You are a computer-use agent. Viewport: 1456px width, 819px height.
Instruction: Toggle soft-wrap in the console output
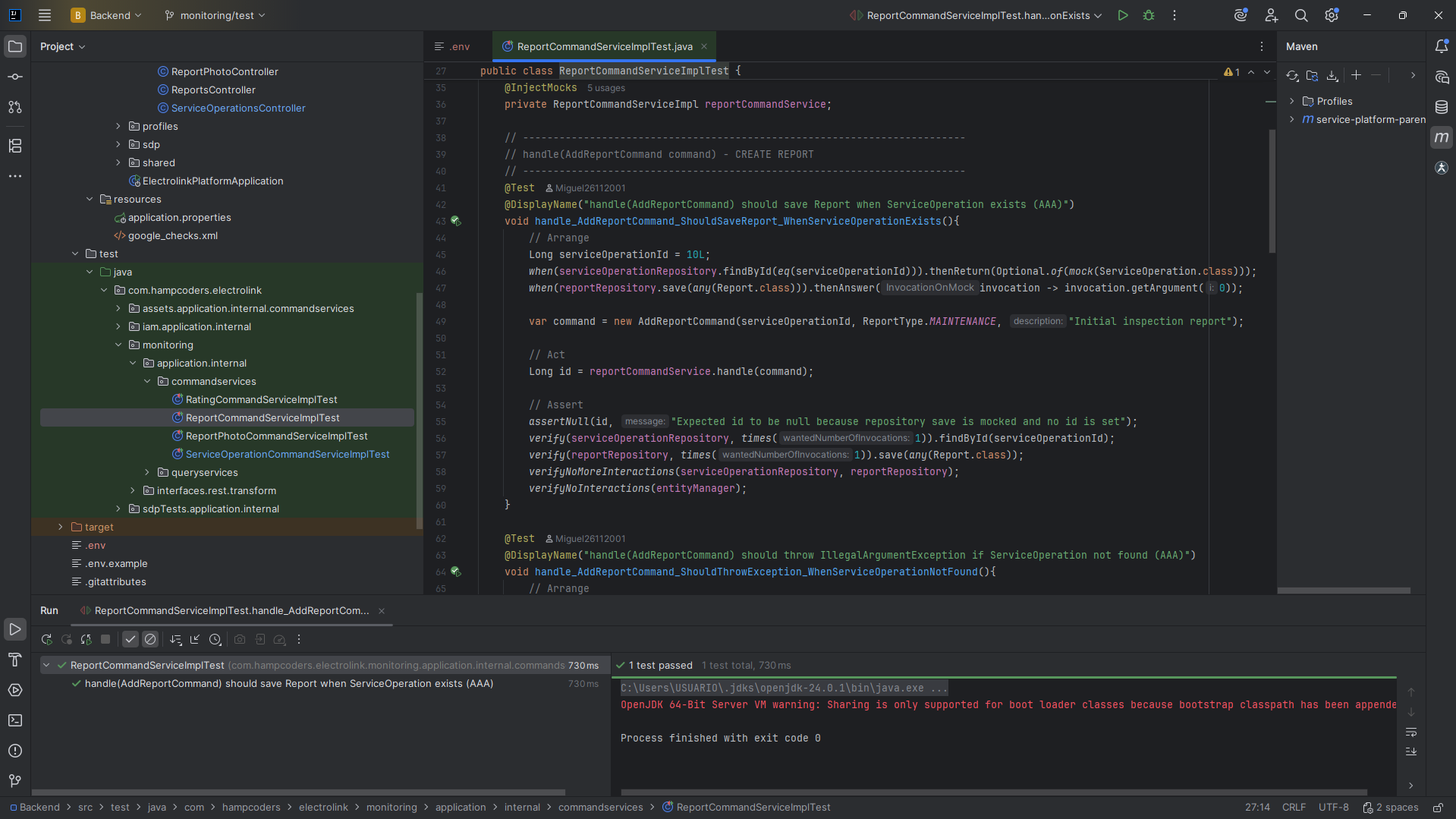(1410, 732)
